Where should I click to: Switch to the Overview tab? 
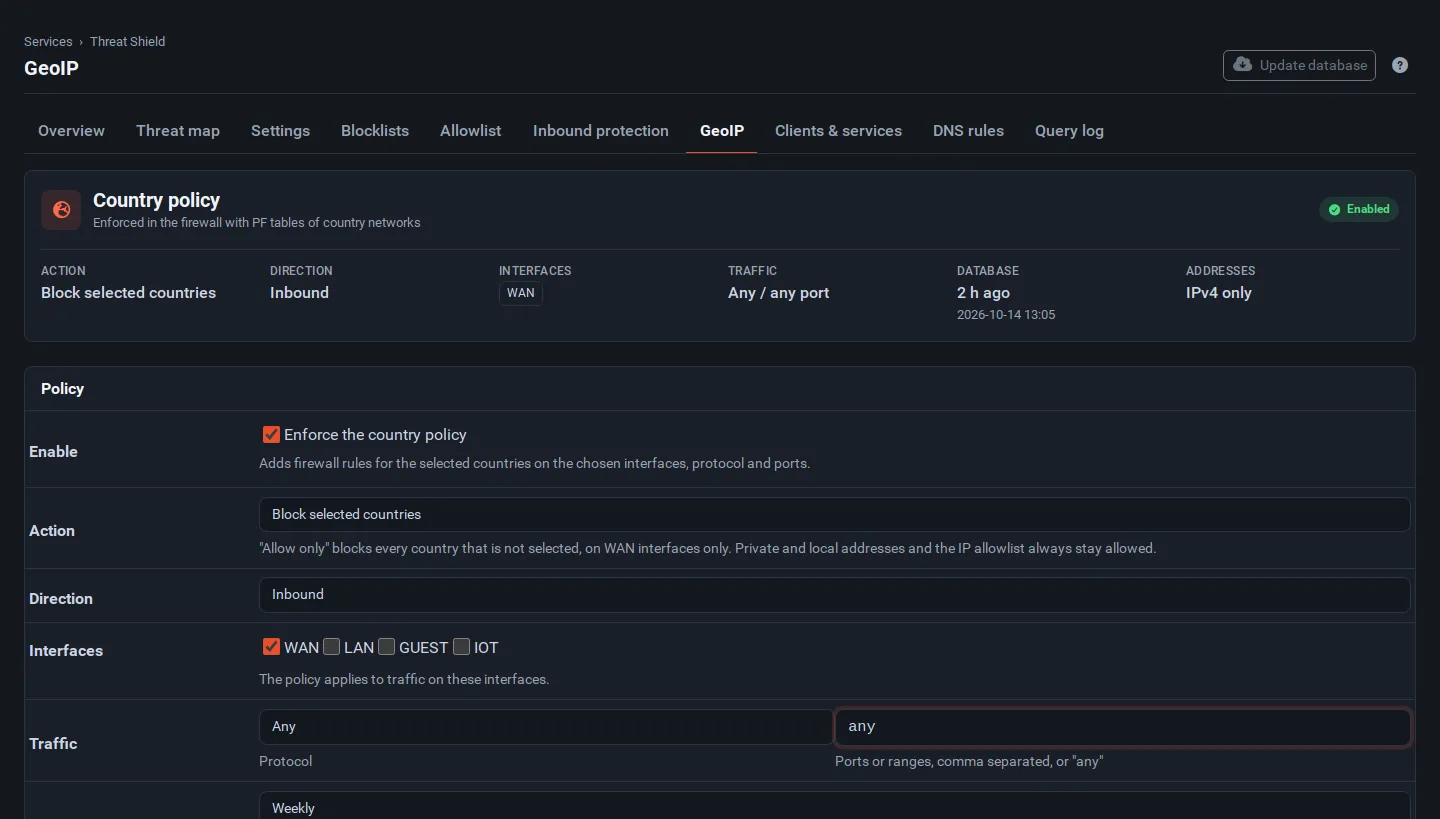71,131
